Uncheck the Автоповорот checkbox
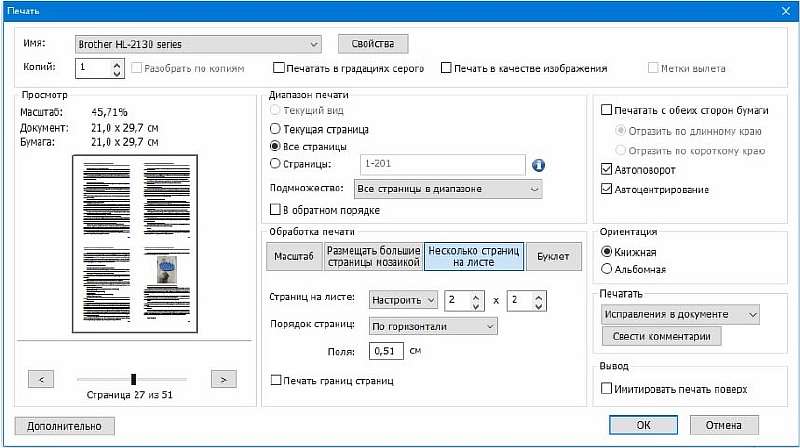The image size is (800, 448). coord(605,170)
